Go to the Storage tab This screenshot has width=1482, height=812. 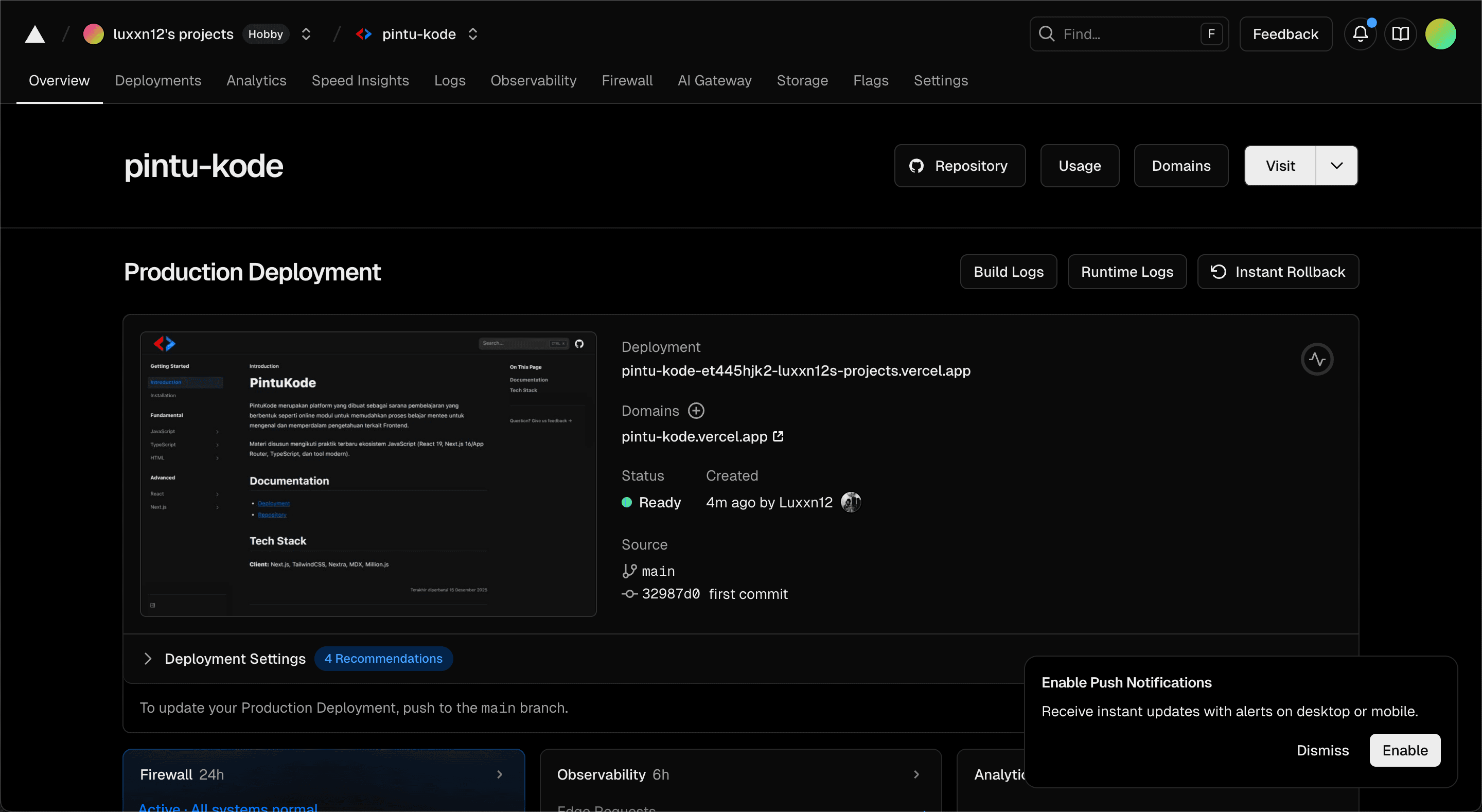click(x=802, y=81)
